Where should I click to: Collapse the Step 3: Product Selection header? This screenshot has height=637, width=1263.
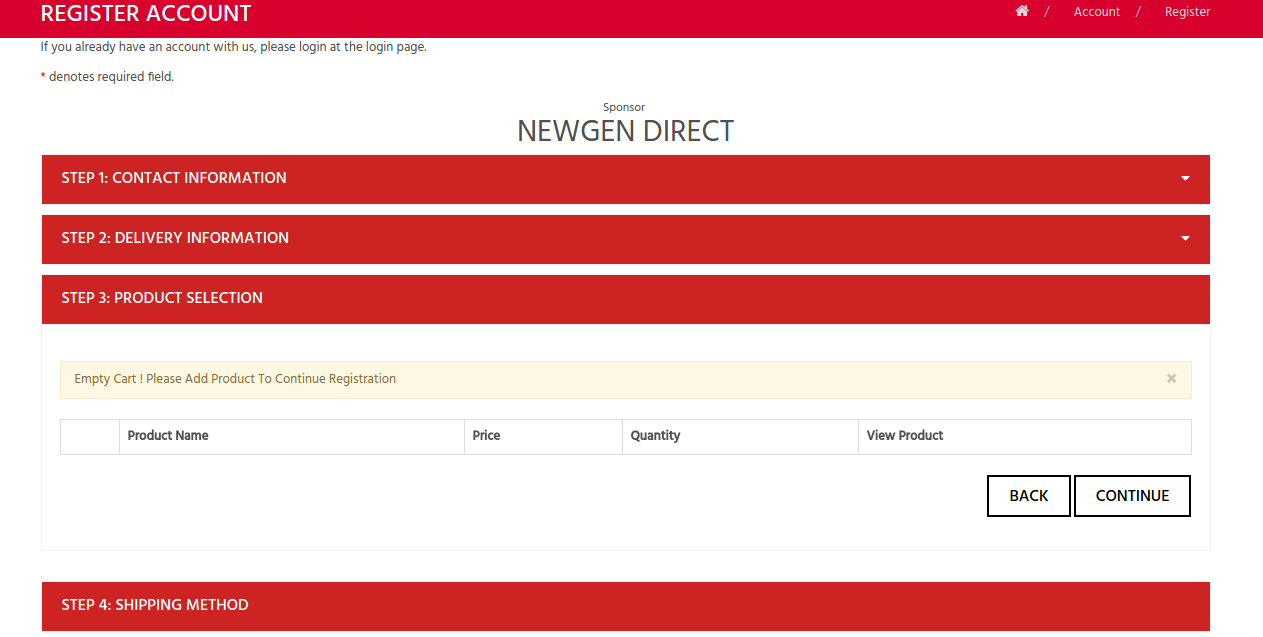point(626,299)
